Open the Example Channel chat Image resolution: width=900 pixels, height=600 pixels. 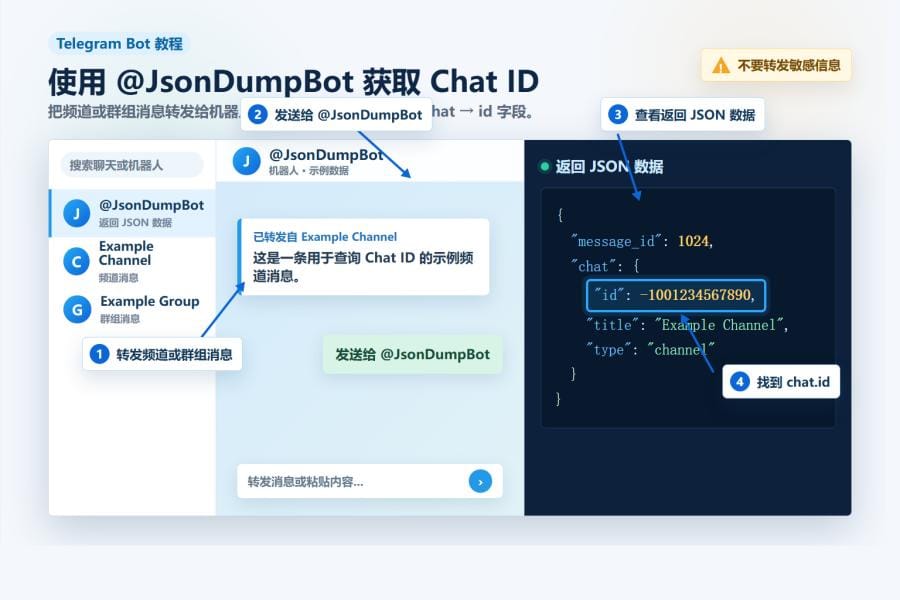[133, 262]
